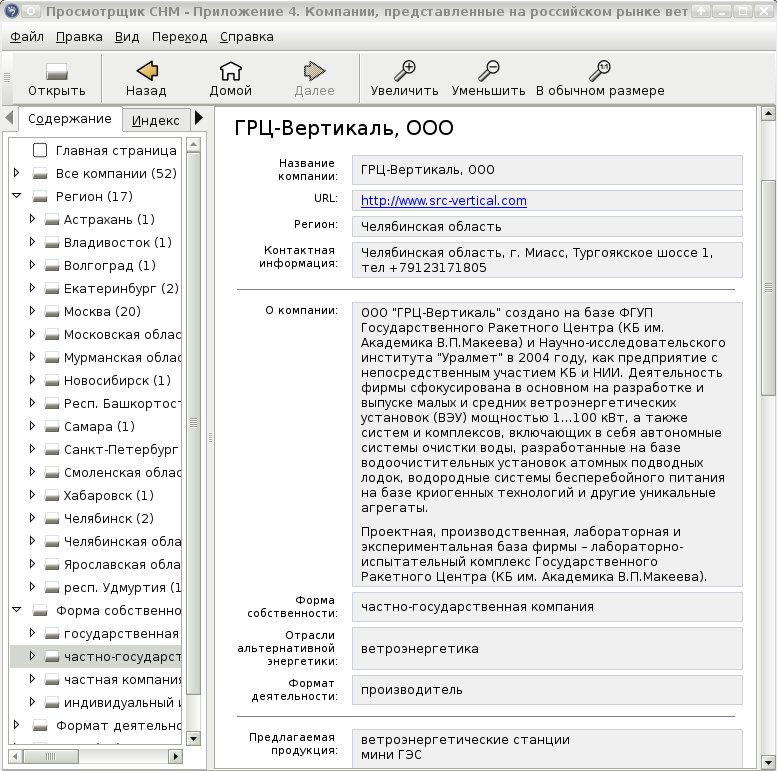The width and height of the screenshot is (777, 771).
Task: Click the Далее forward arrow icon
Action: point(314,71)
